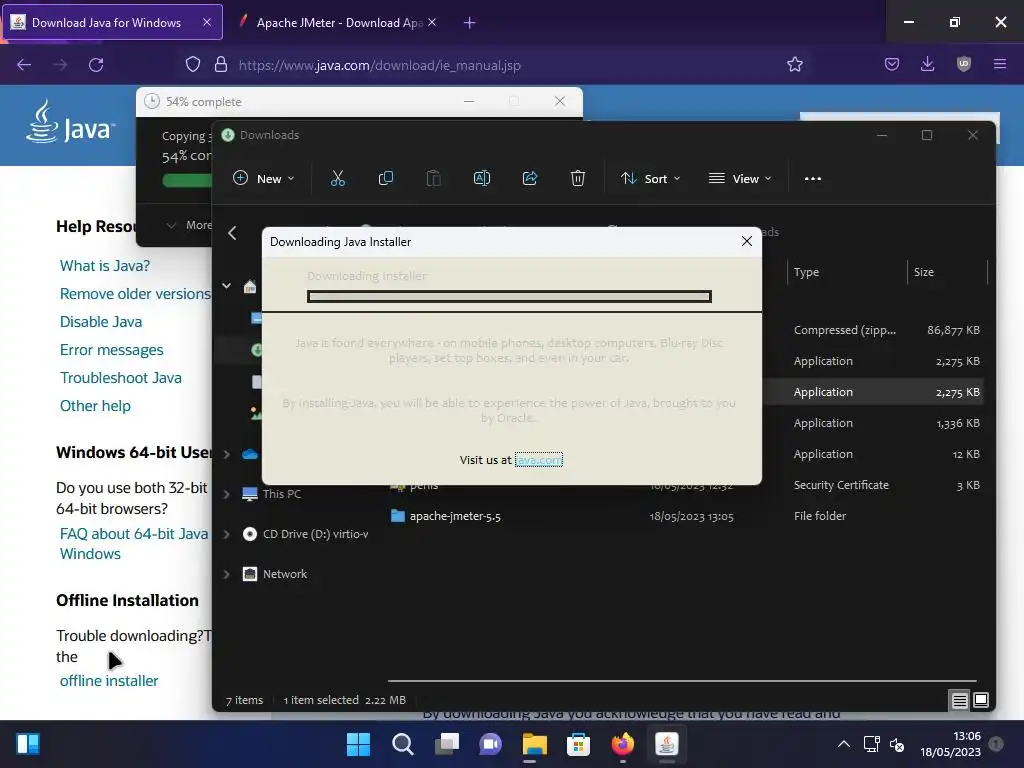This screenshot has width=1024, height=768.
Task: Click the Copy icon in Downloads toolbar
Action: click(386, 178)
